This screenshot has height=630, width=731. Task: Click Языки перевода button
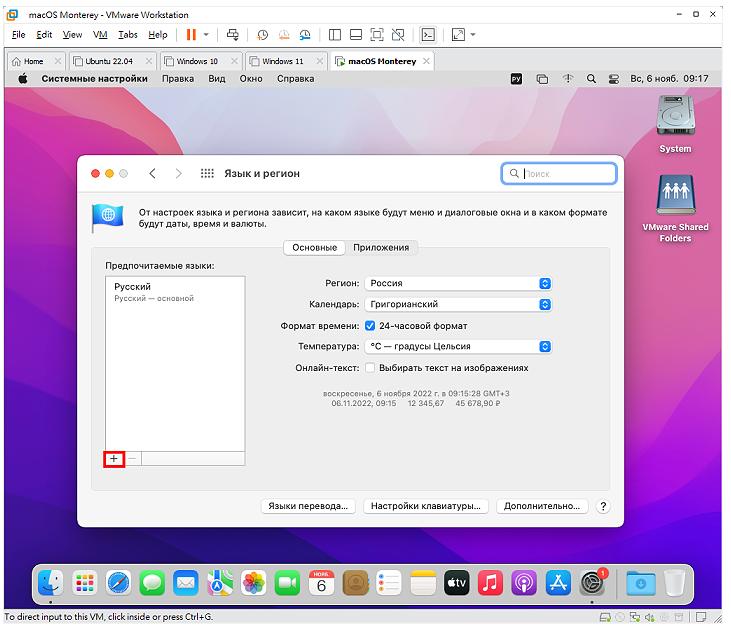[308, 506]
